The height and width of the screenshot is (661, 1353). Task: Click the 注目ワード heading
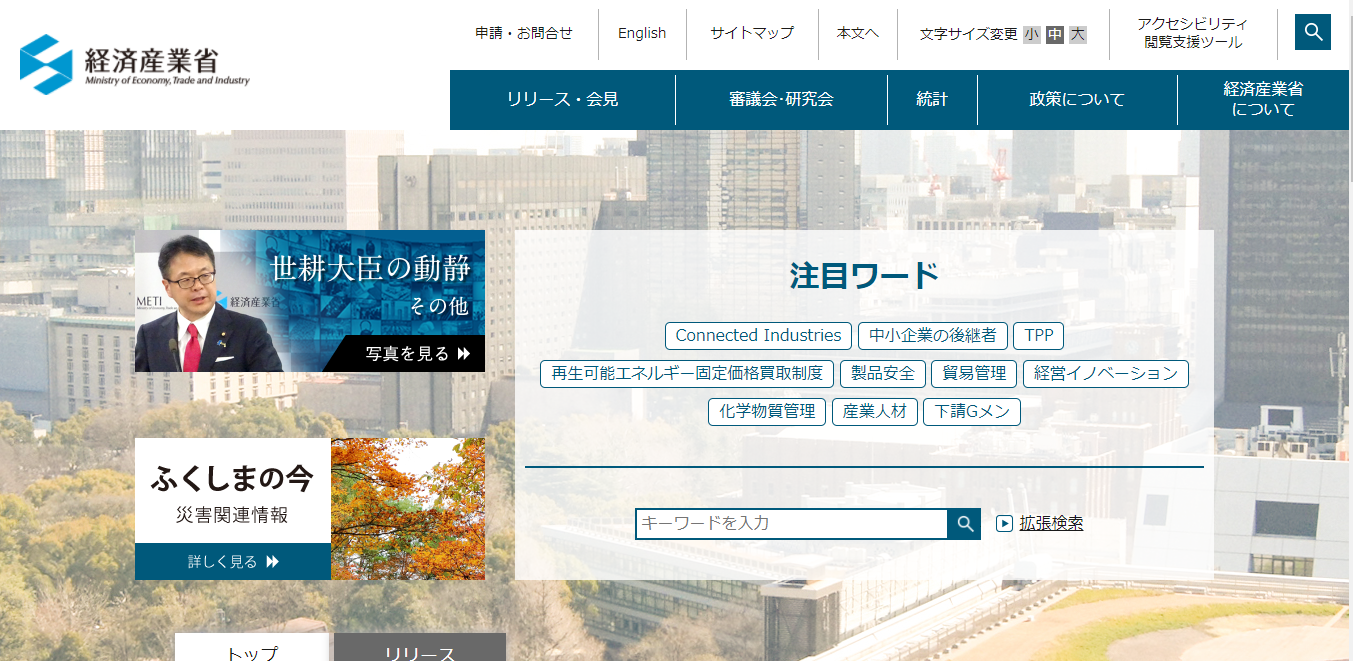pyautogui.click(x=864, y=275)
